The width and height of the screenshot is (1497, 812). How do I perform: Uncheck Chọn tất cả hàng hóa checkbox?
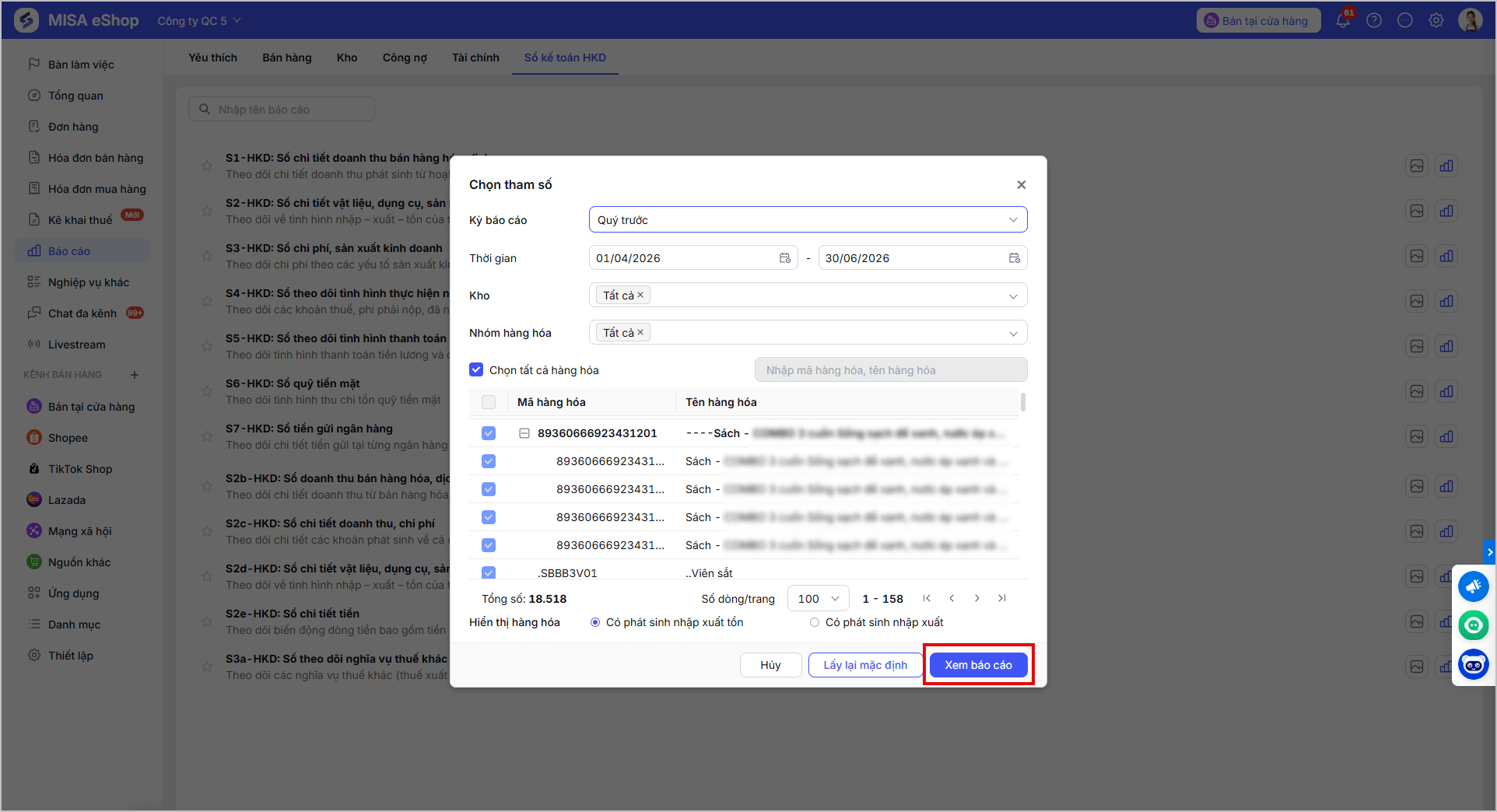476,370
